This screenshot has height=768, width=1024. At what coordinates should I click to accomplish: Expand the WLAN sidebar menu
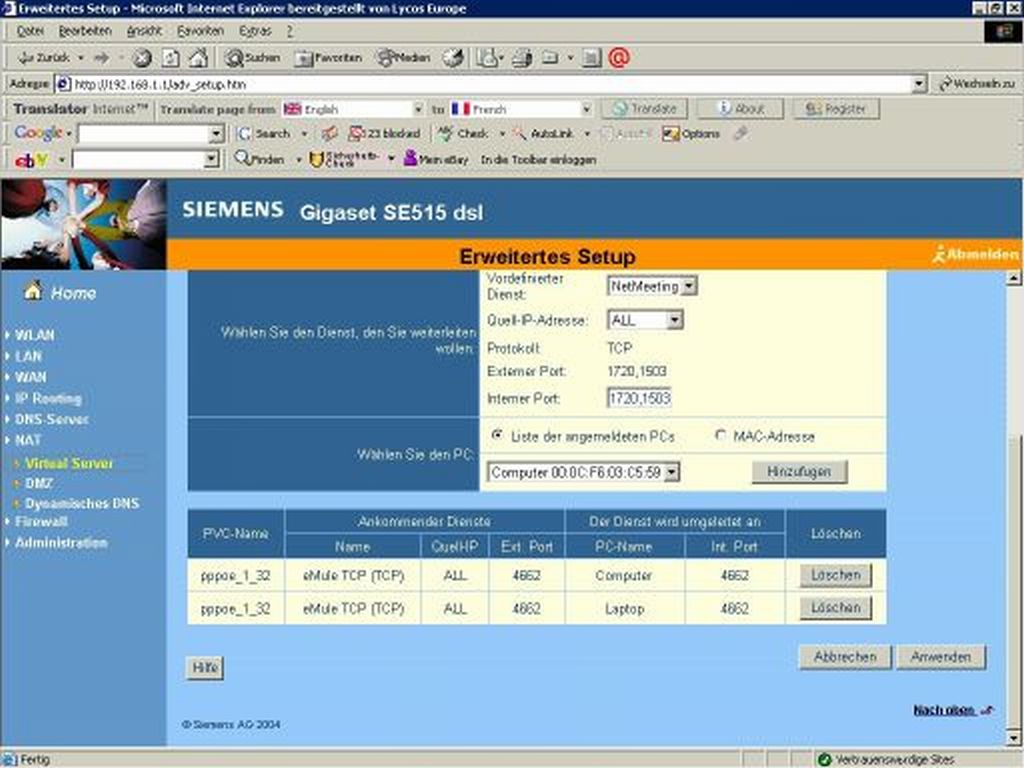point(34,335)
